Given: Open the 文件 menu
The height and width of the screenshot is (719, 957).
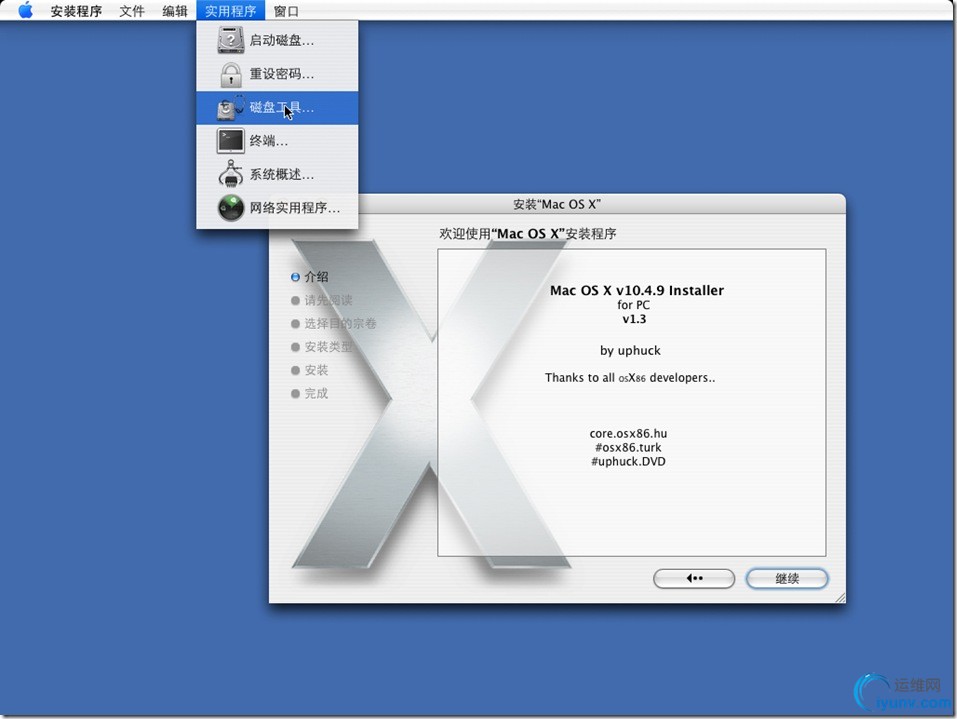Looking at the screenshot, I should point(132,11).
